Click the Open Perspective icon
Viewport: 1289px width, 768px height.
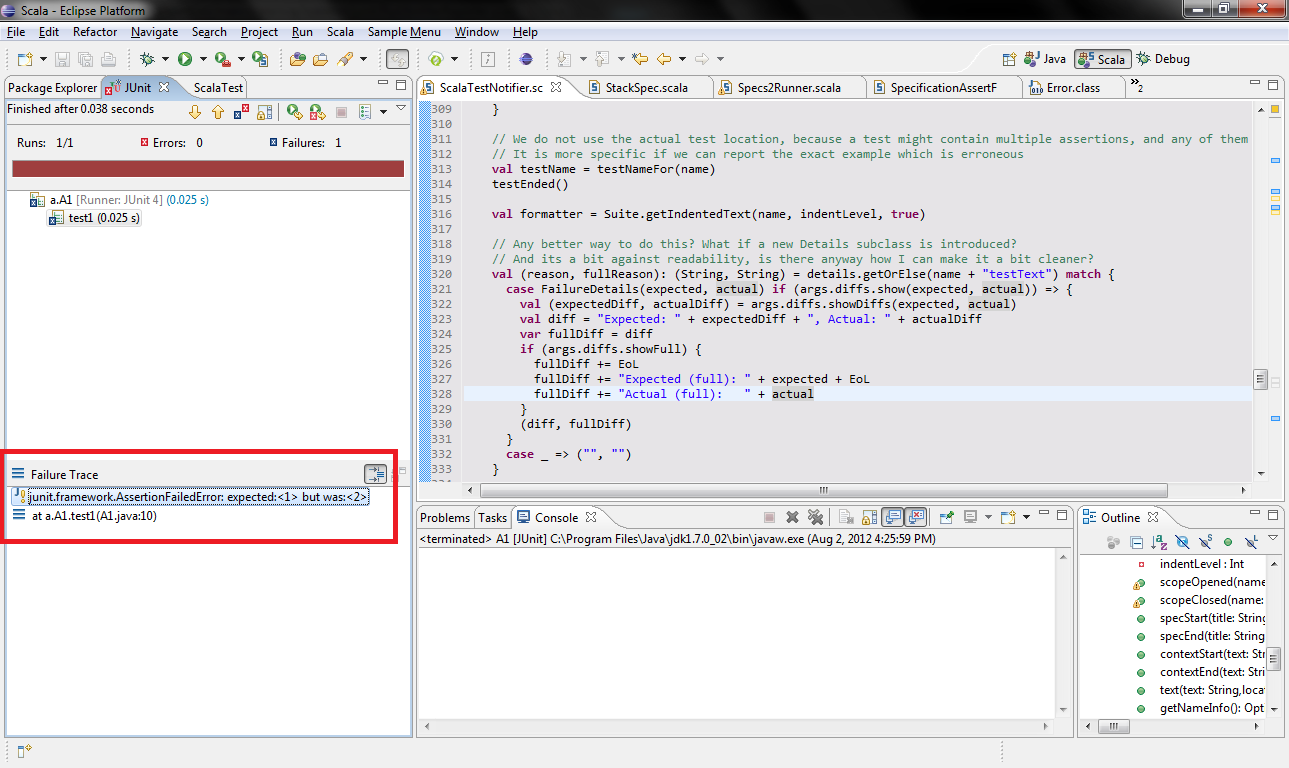1009,59
